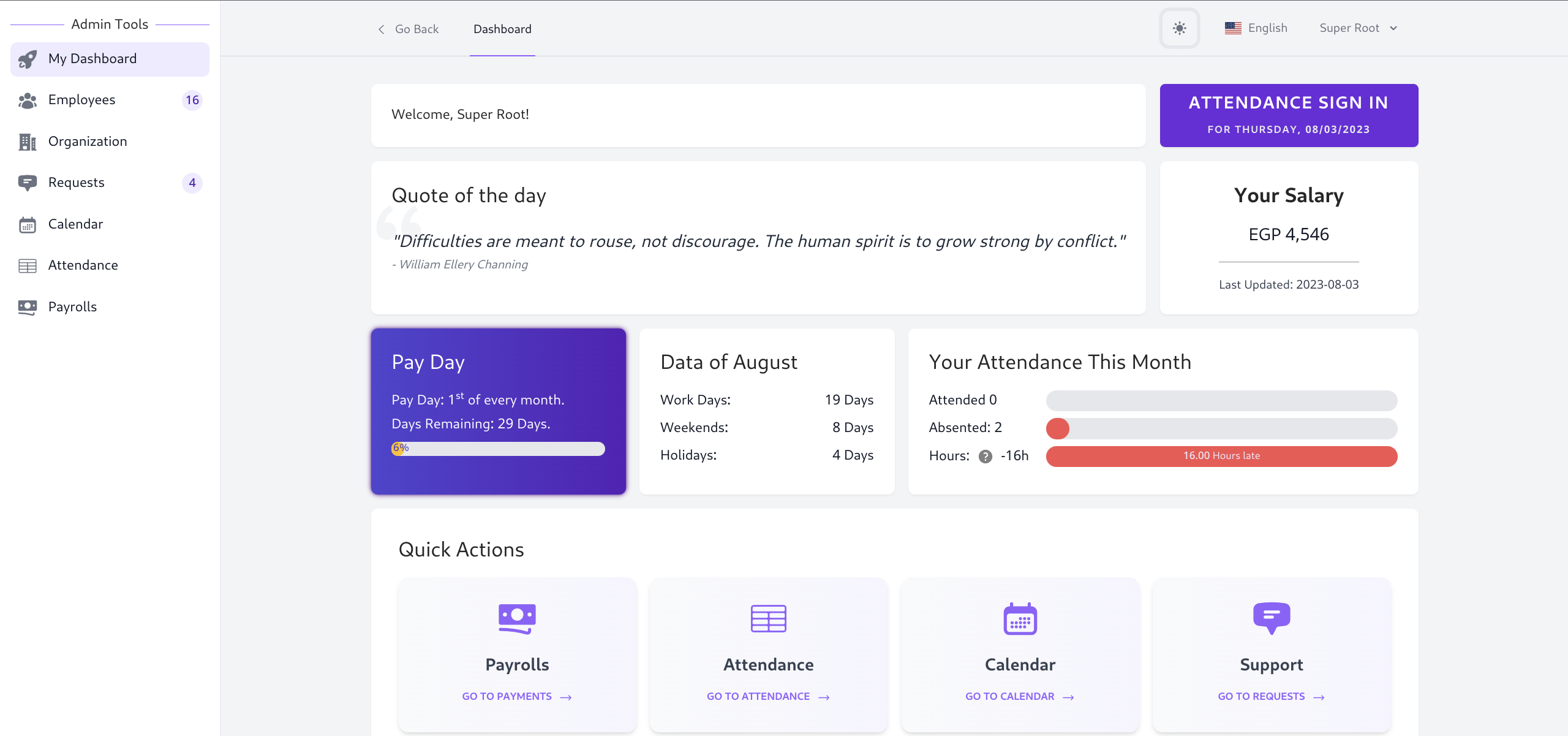Screen dimensions: 1568x736
Task: Click the Calendar icon in sidebar
Action: (28, 224)
